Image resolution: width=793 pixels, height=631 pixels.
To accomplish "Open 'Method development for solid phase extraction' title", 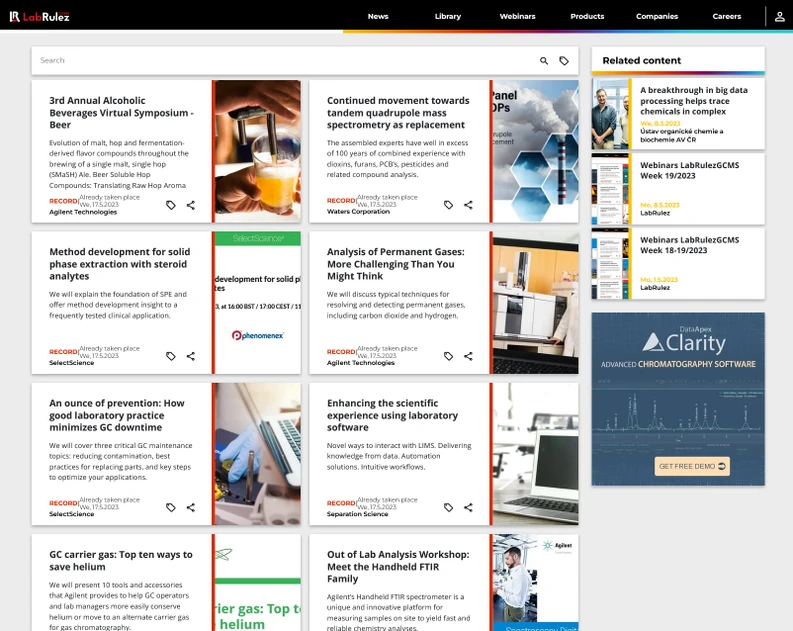I will pos(120,264).
